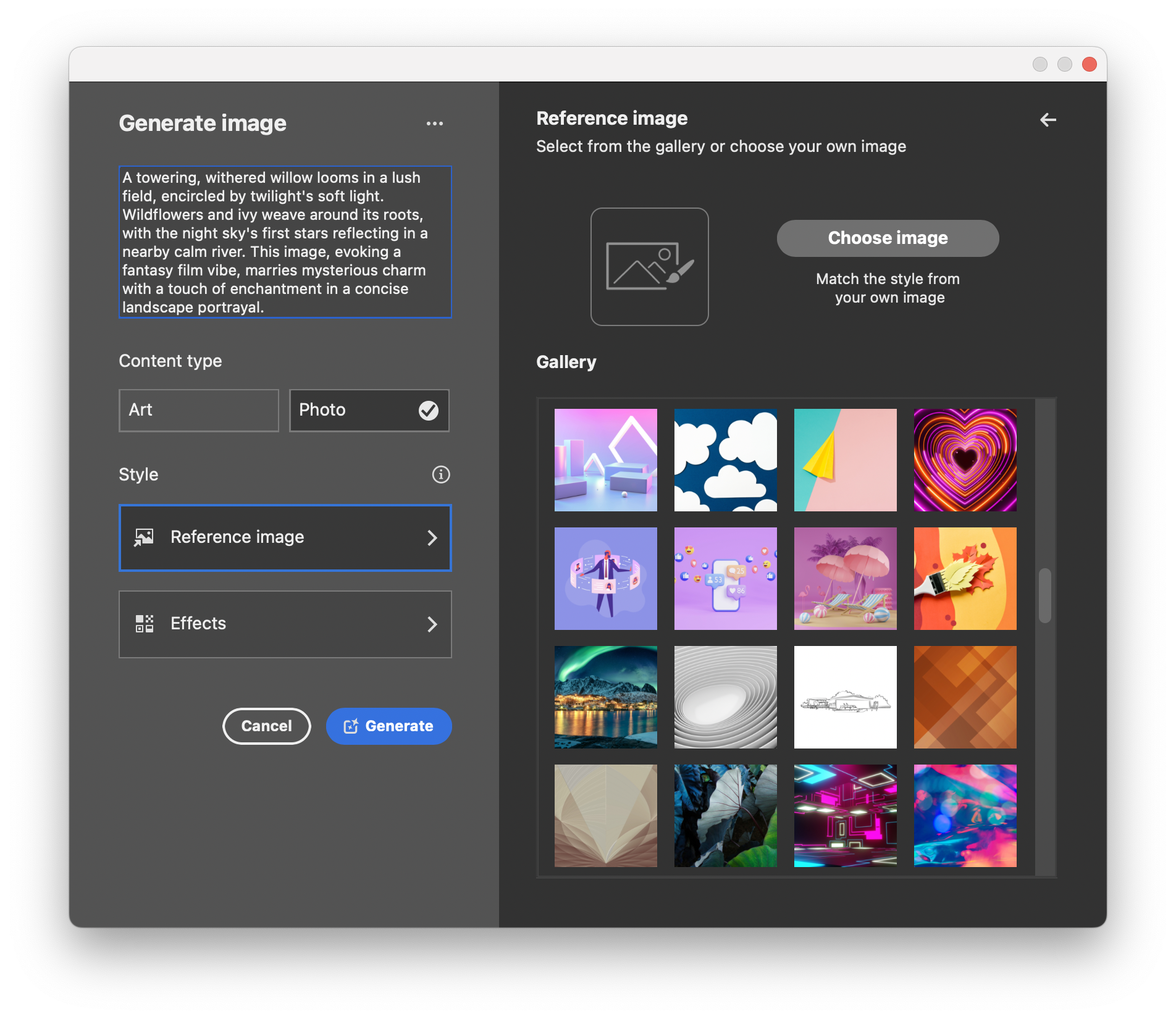The image size is (1176, 1019).
Task: Click the back arrow in Reference image panel
Action: [1048, 120]
